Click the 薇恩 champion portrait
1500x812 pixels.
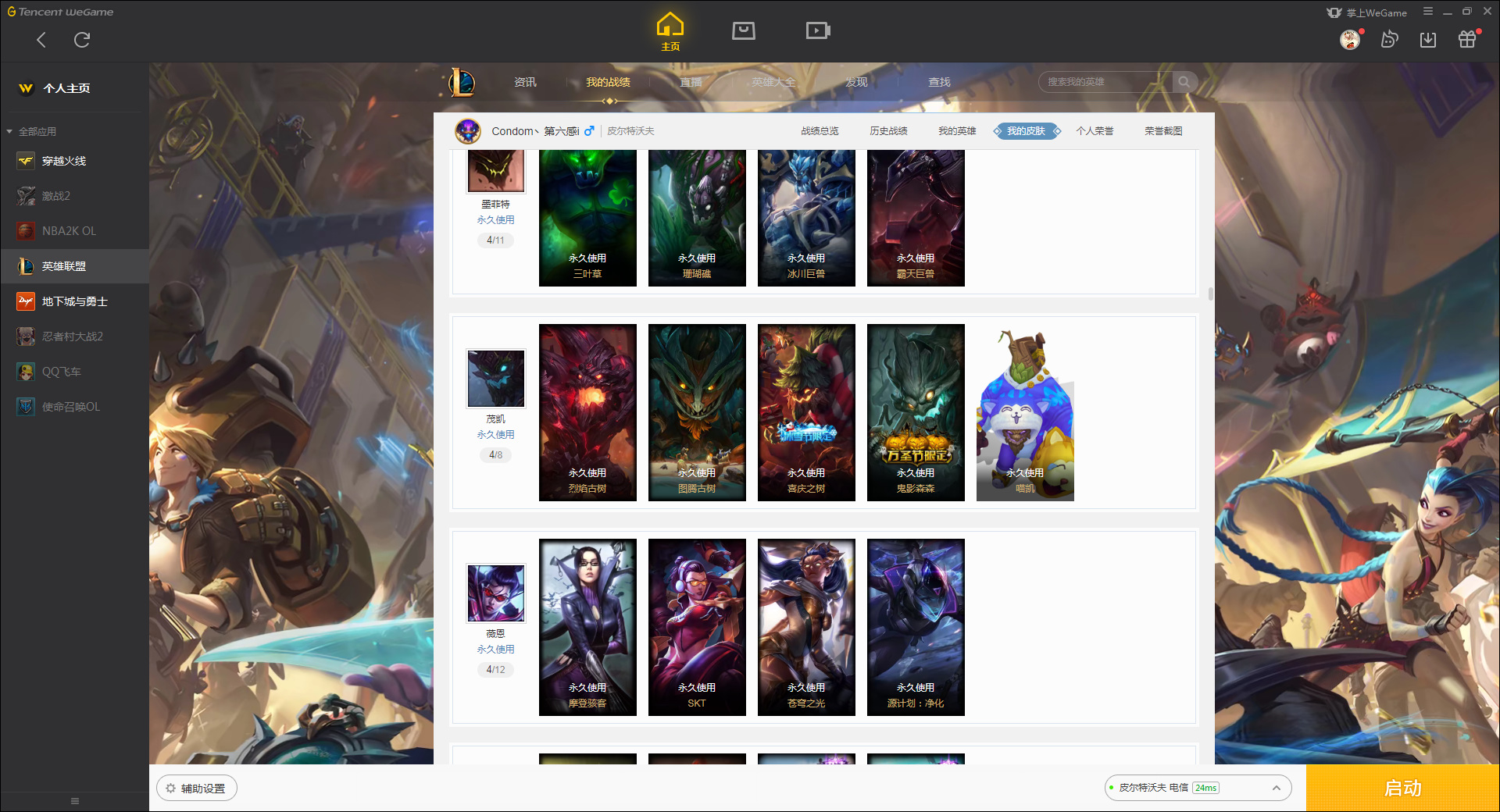point(496,593)
